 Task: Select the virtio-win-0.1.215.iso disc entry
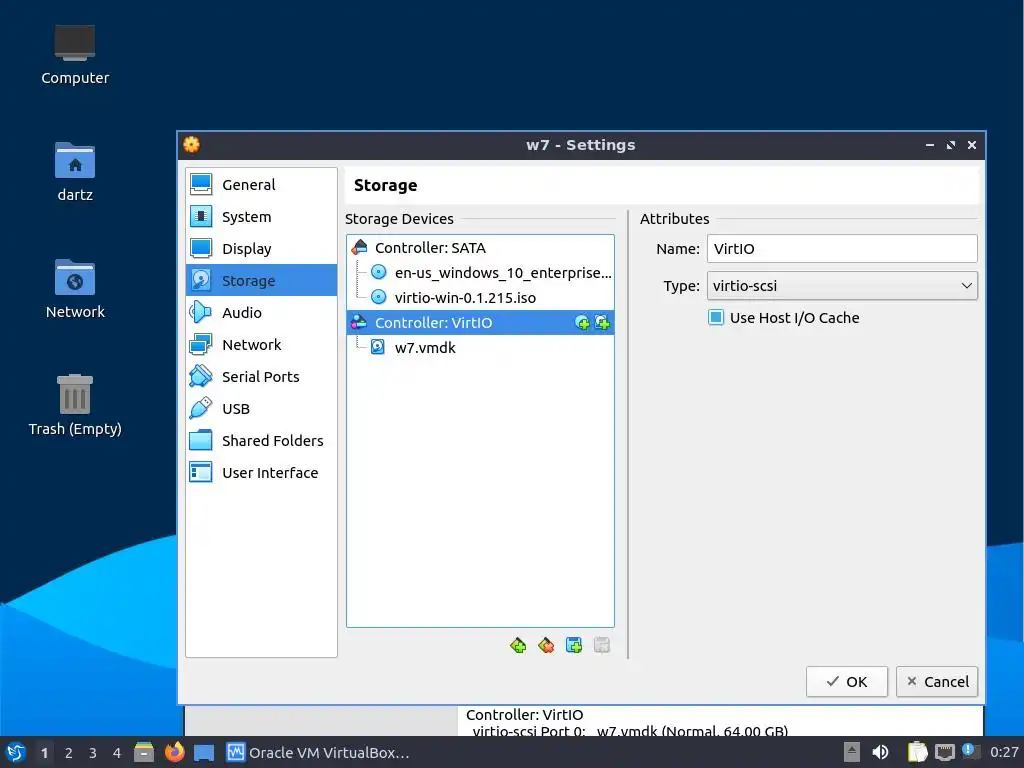(x=491, y=298)
